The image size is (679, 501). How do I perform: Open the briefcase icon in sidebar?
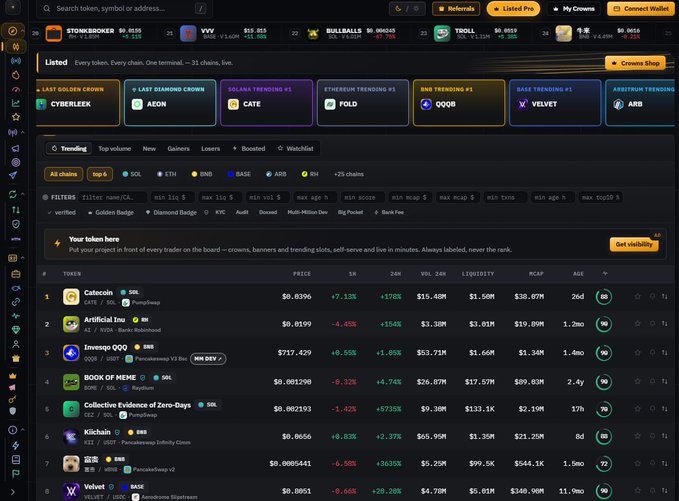pyautogui.click(x=16, y=274)
